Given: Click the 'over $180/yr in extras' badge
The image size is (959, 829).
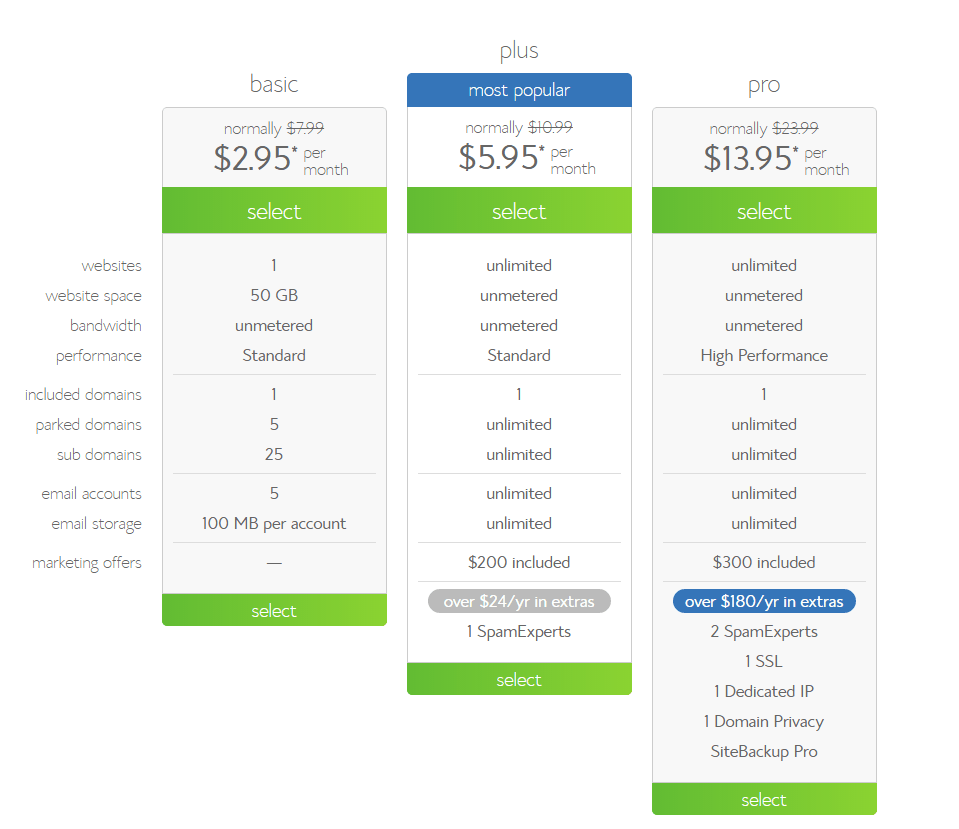Looking at the screenshot, I should click(x=764, y=601).
